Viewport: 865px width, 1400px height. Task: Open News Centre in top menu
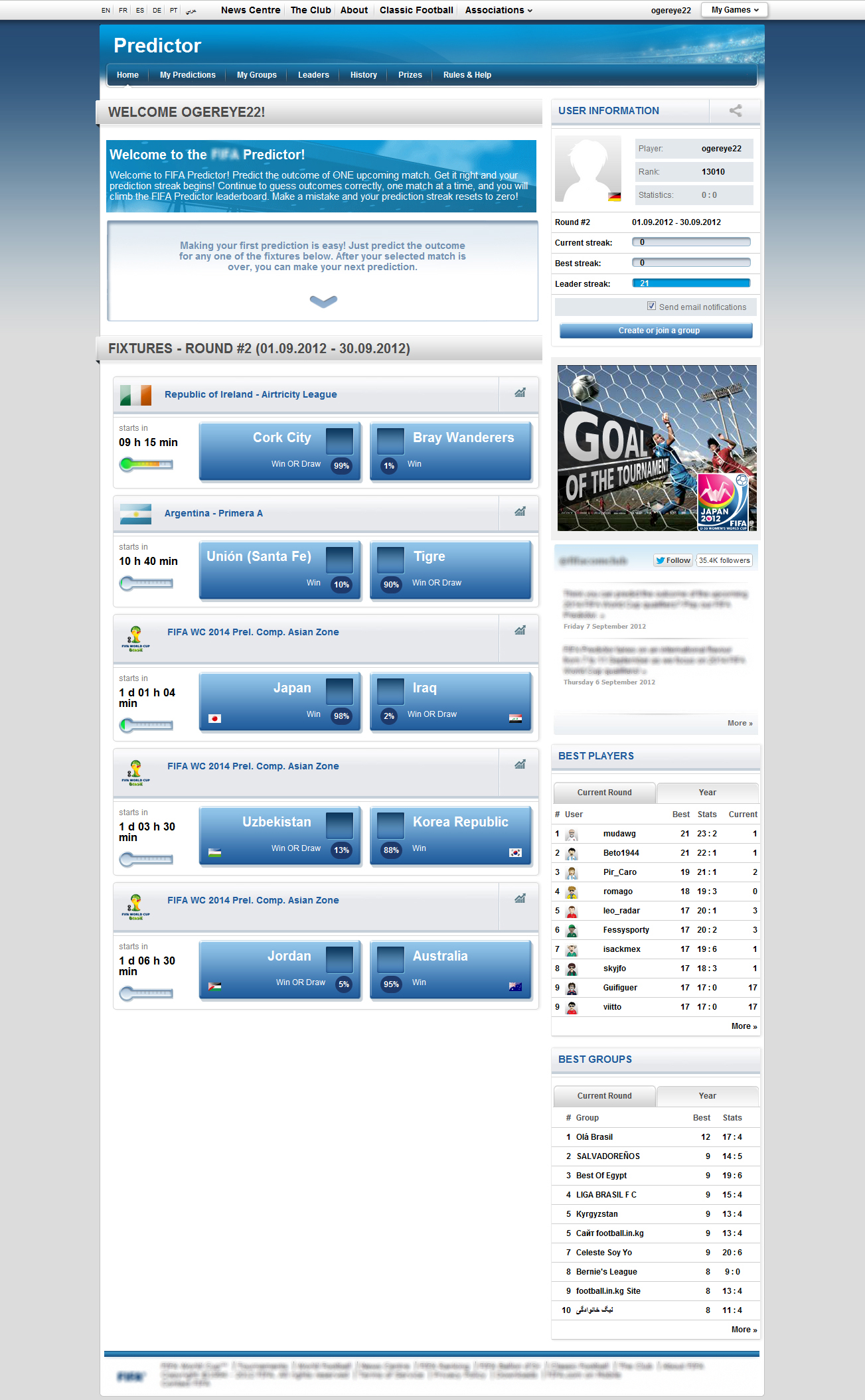coord(251,10)
